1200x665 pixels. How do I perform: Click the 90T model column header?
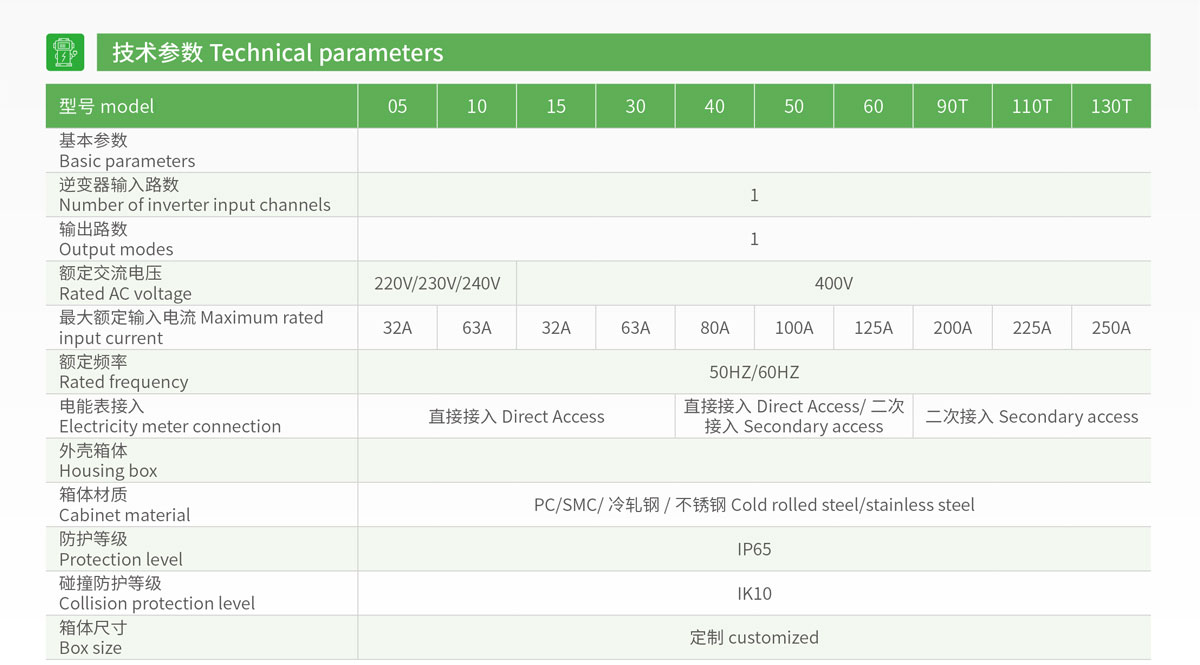(952, 106)
